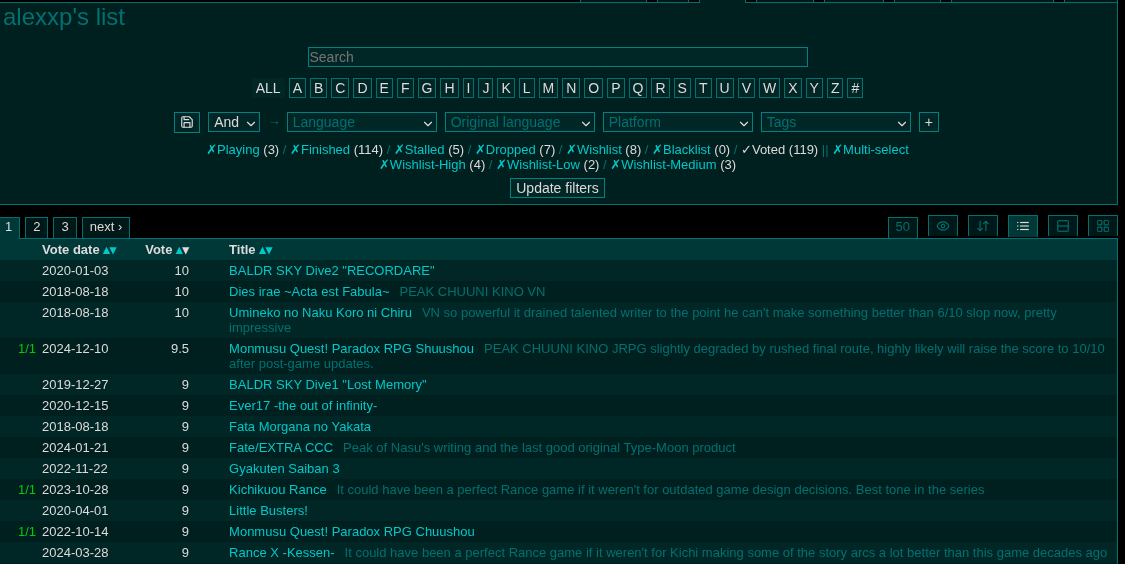
Task: Open Dies irae ~Acta est Fabula~
Action: 309,291
